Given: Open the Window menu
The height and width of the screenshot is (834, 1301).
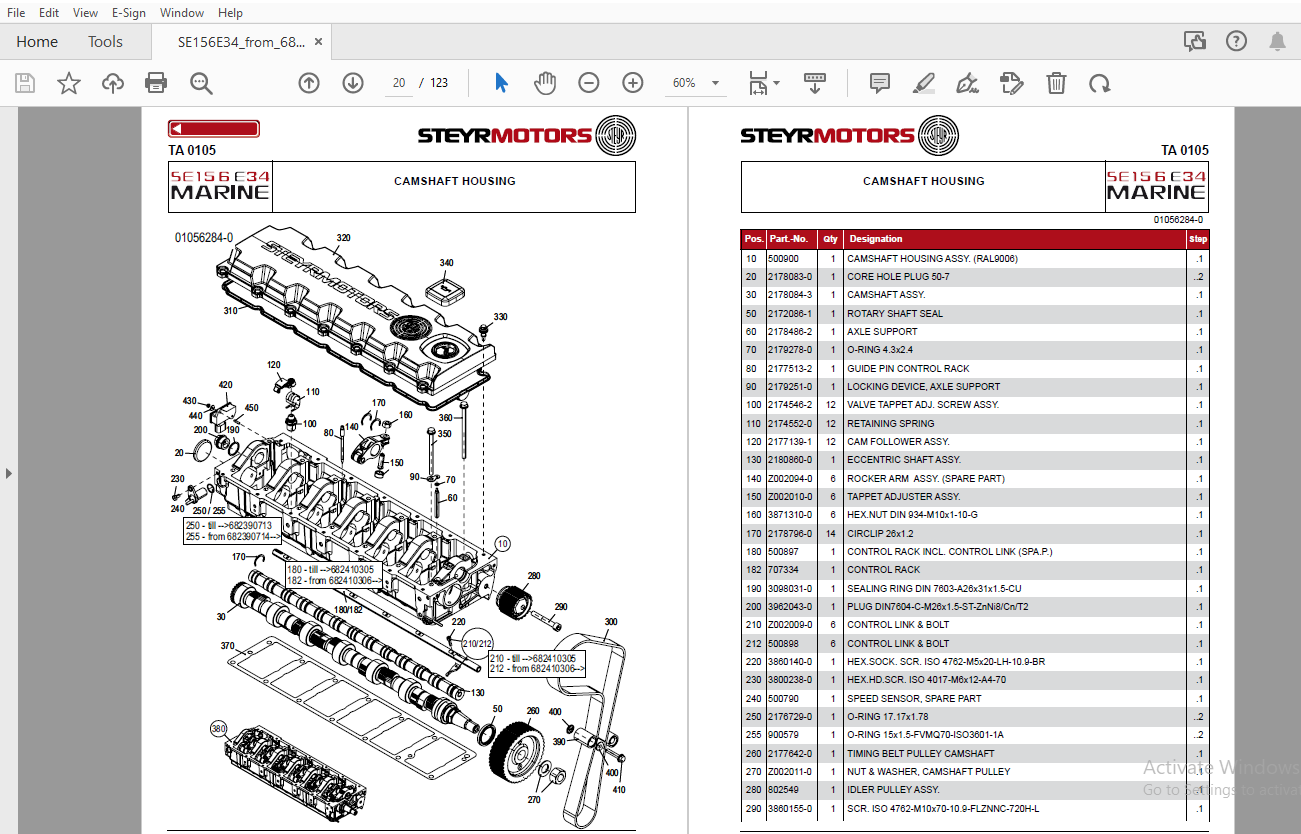Looking at the screenshot, I should [182, 12].
